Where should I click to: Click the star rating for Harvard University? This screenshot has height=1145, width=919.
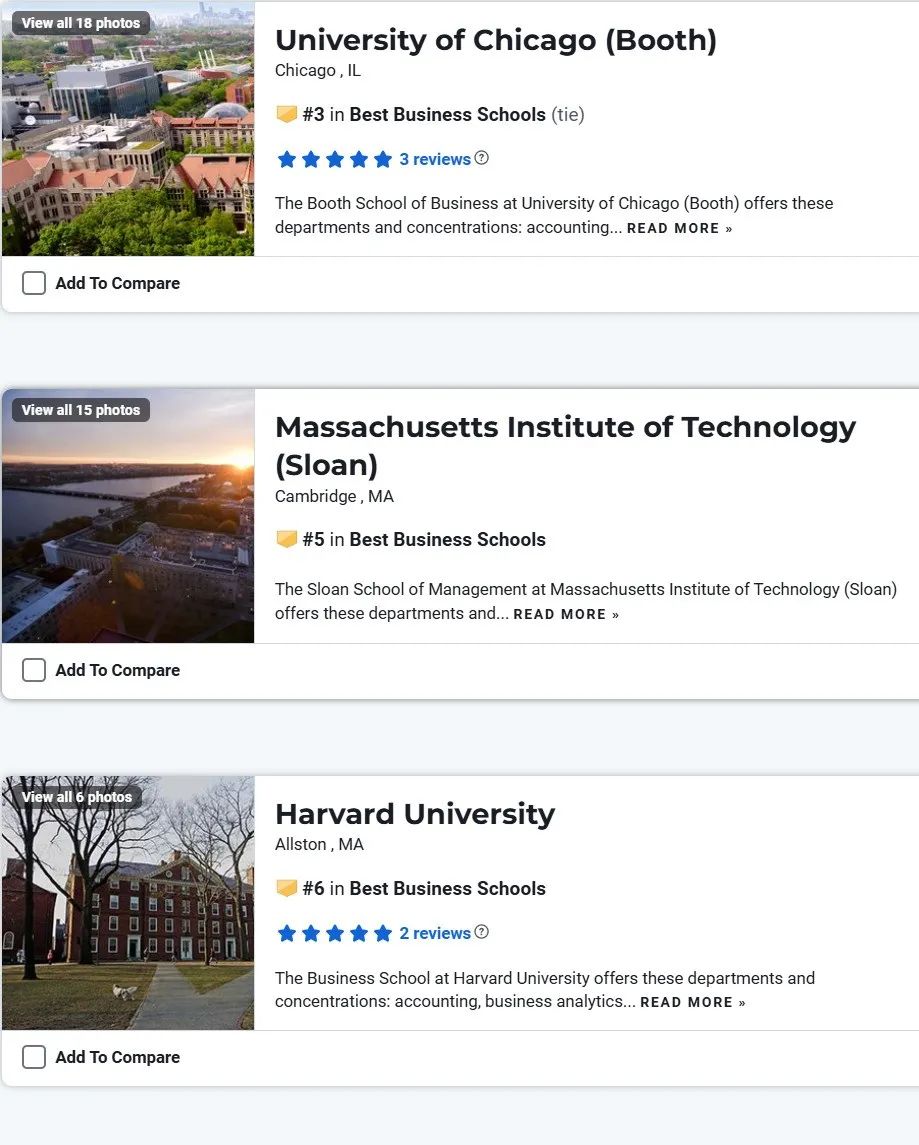(334, 933)
